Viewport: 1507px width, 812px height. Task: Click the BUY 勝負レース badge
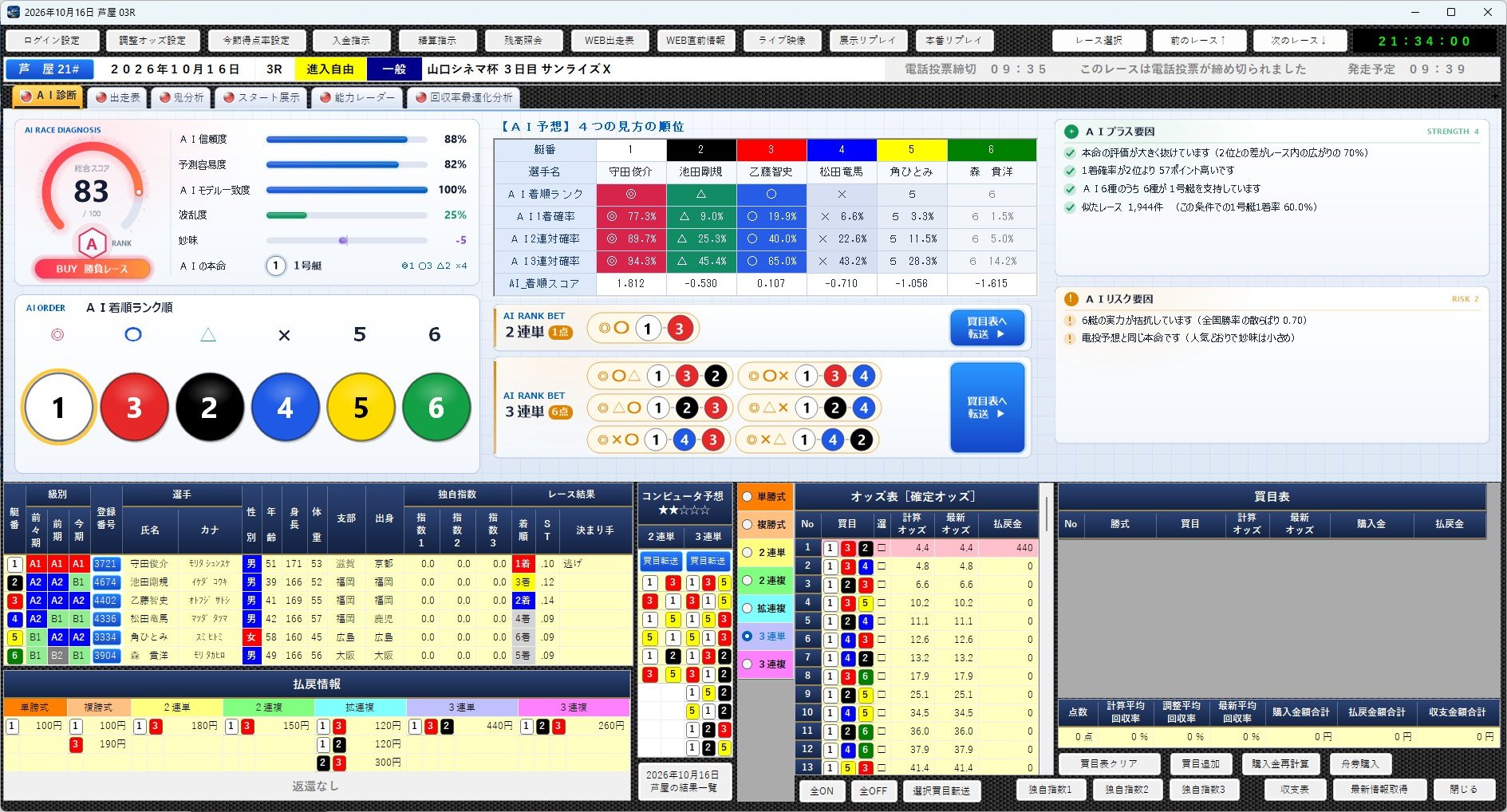click(x=92, y=269)
